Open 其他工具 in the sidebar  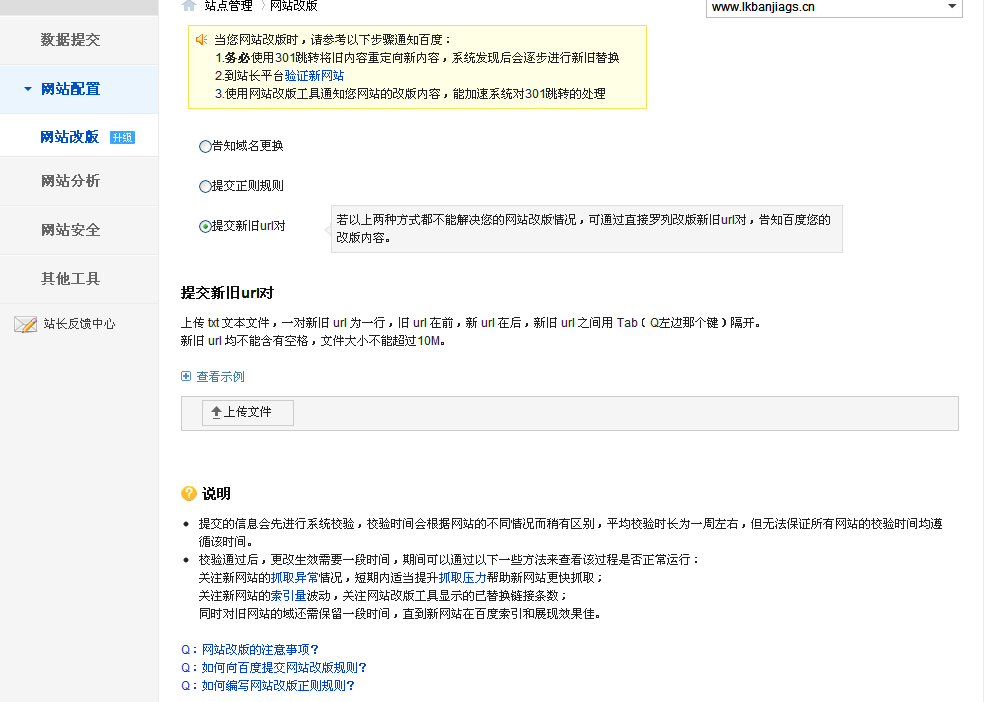click(70, 279)
